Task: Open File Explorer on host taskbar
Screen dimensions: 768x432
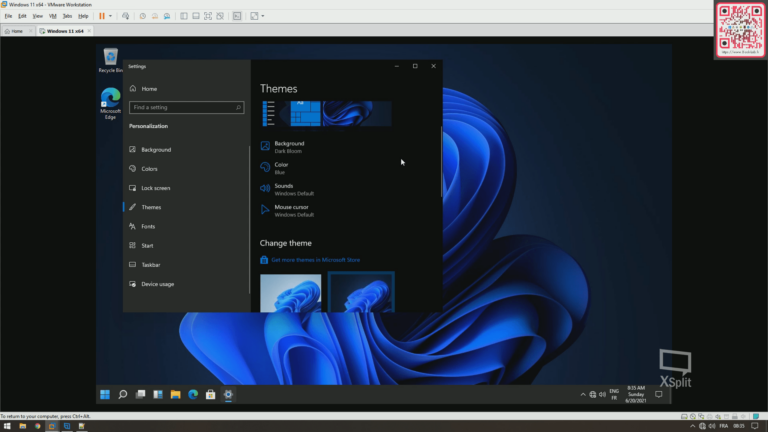Action: click(23, 426)
